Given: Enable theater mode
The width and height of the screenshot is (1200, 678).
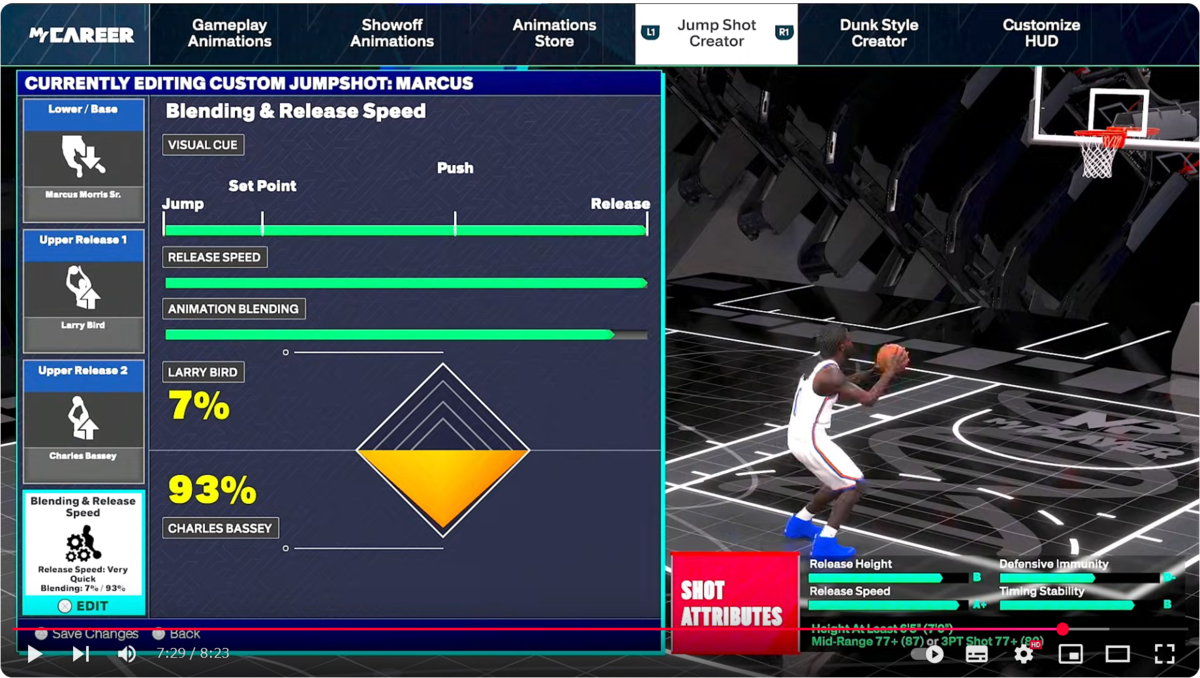Looking at the screenshot, I should click(x=1117, y=654).
